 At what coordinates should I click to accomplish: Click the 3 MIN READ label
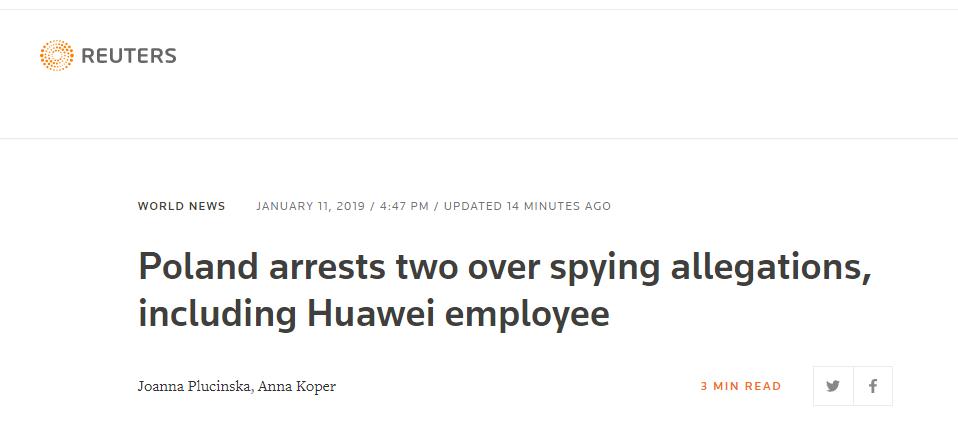(x=741, y=386)
